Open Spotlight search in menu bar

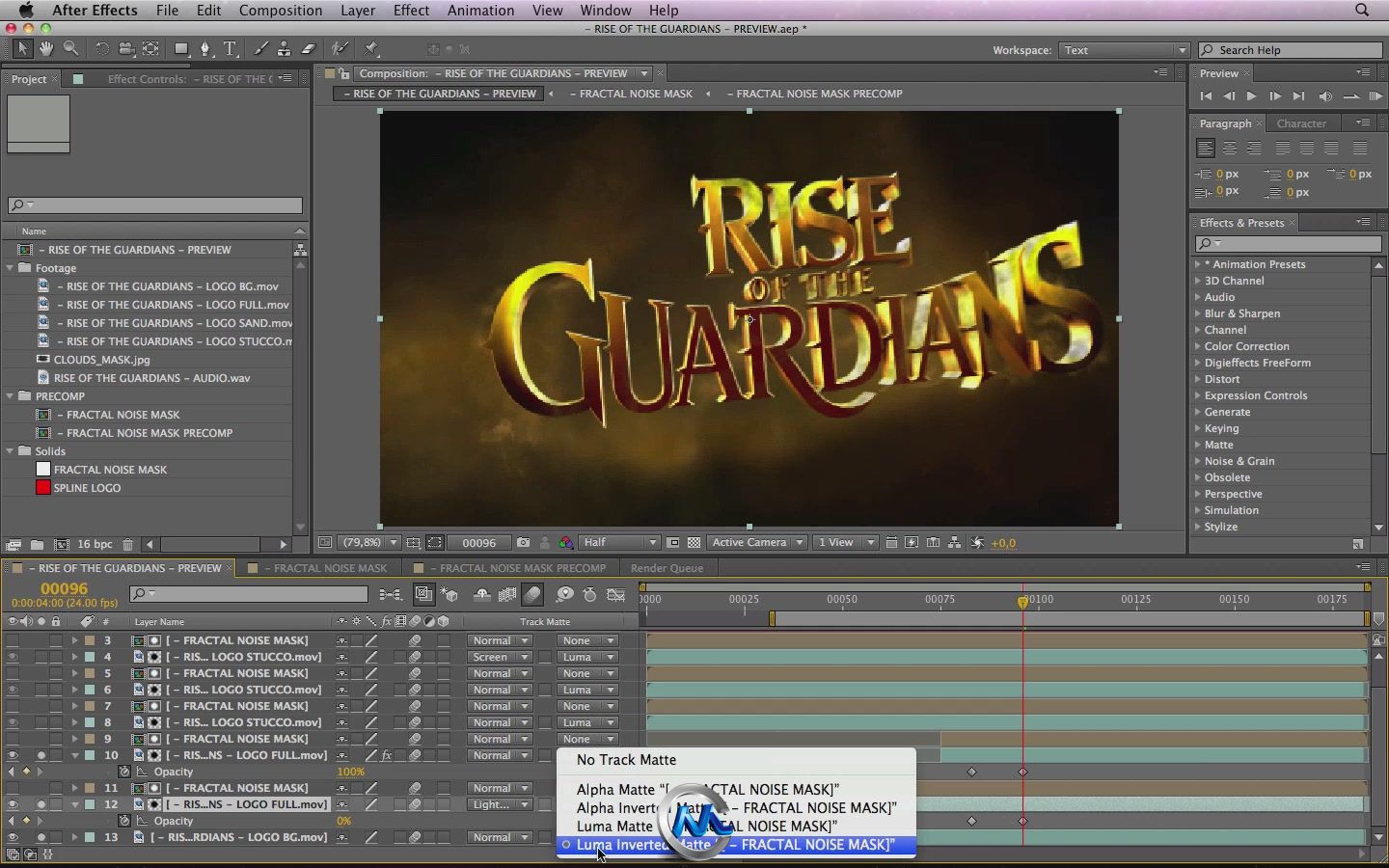pyautogui.click(x=1362, y=10)
